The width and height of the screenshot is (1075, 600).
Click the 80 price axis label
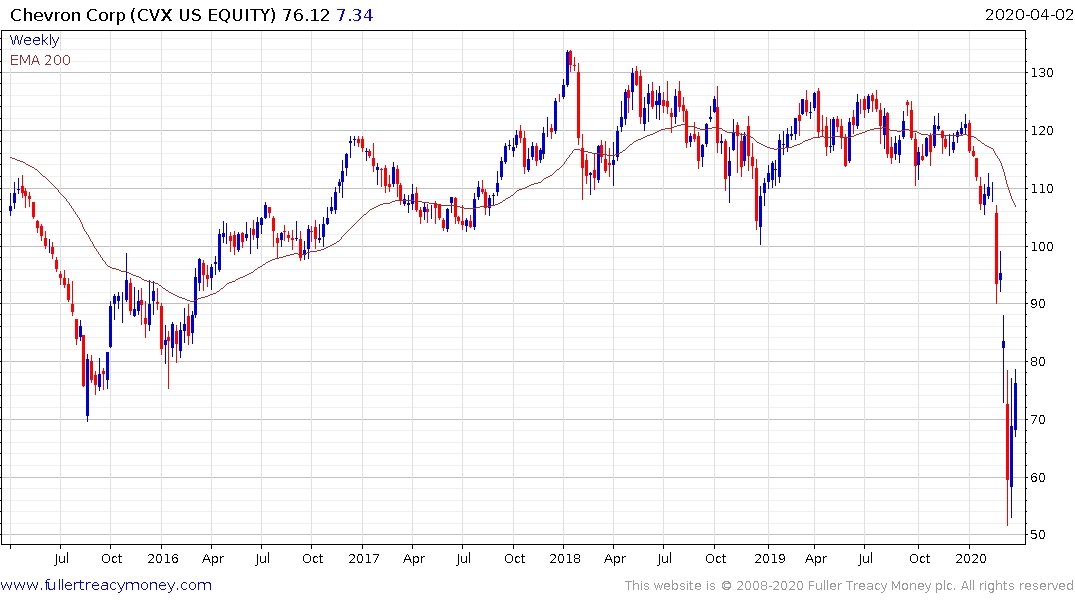coord(1038,361)
